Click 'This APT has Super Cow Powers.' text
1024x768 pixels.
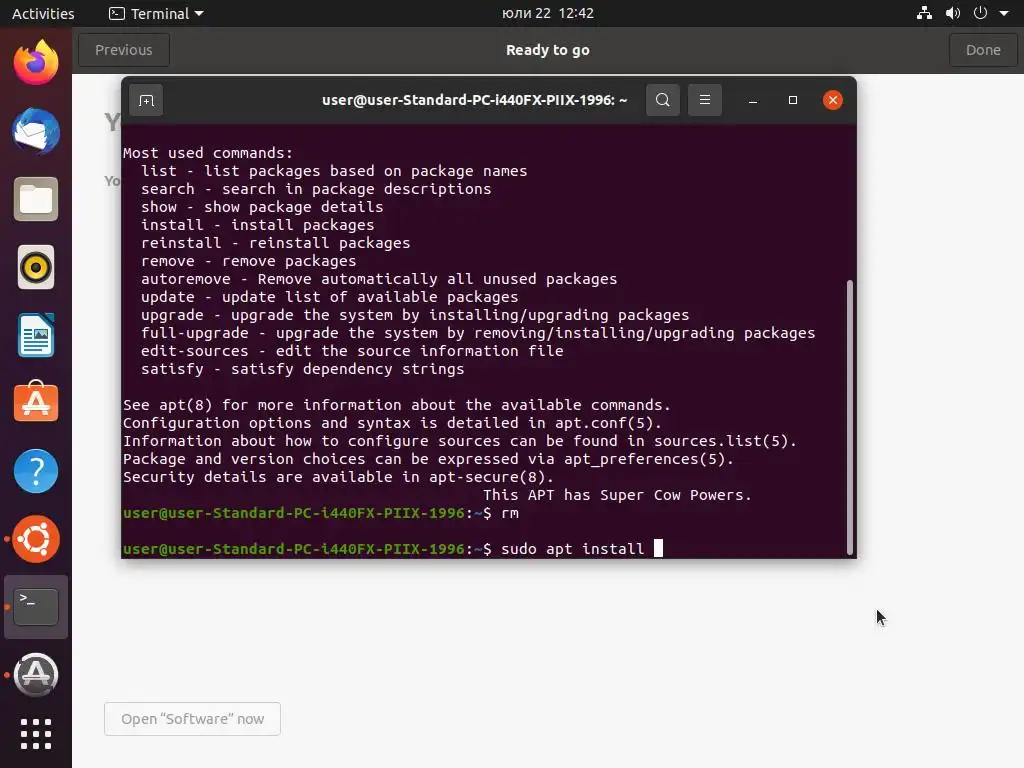point(617,495)
